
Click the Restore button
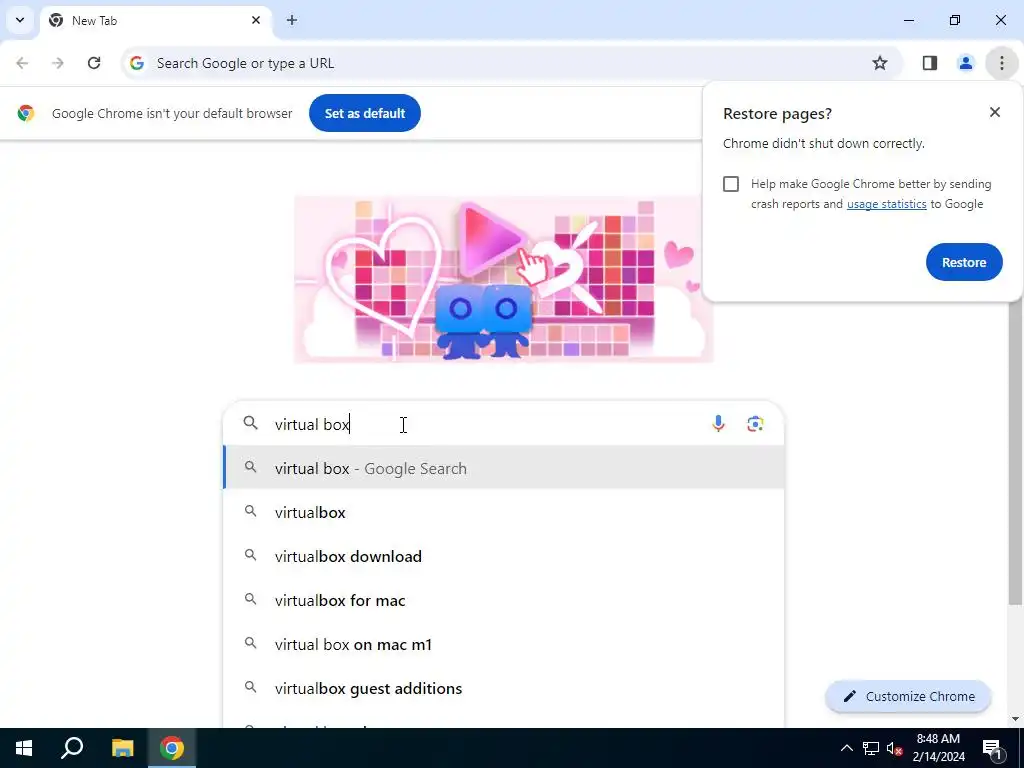(964, 263)
